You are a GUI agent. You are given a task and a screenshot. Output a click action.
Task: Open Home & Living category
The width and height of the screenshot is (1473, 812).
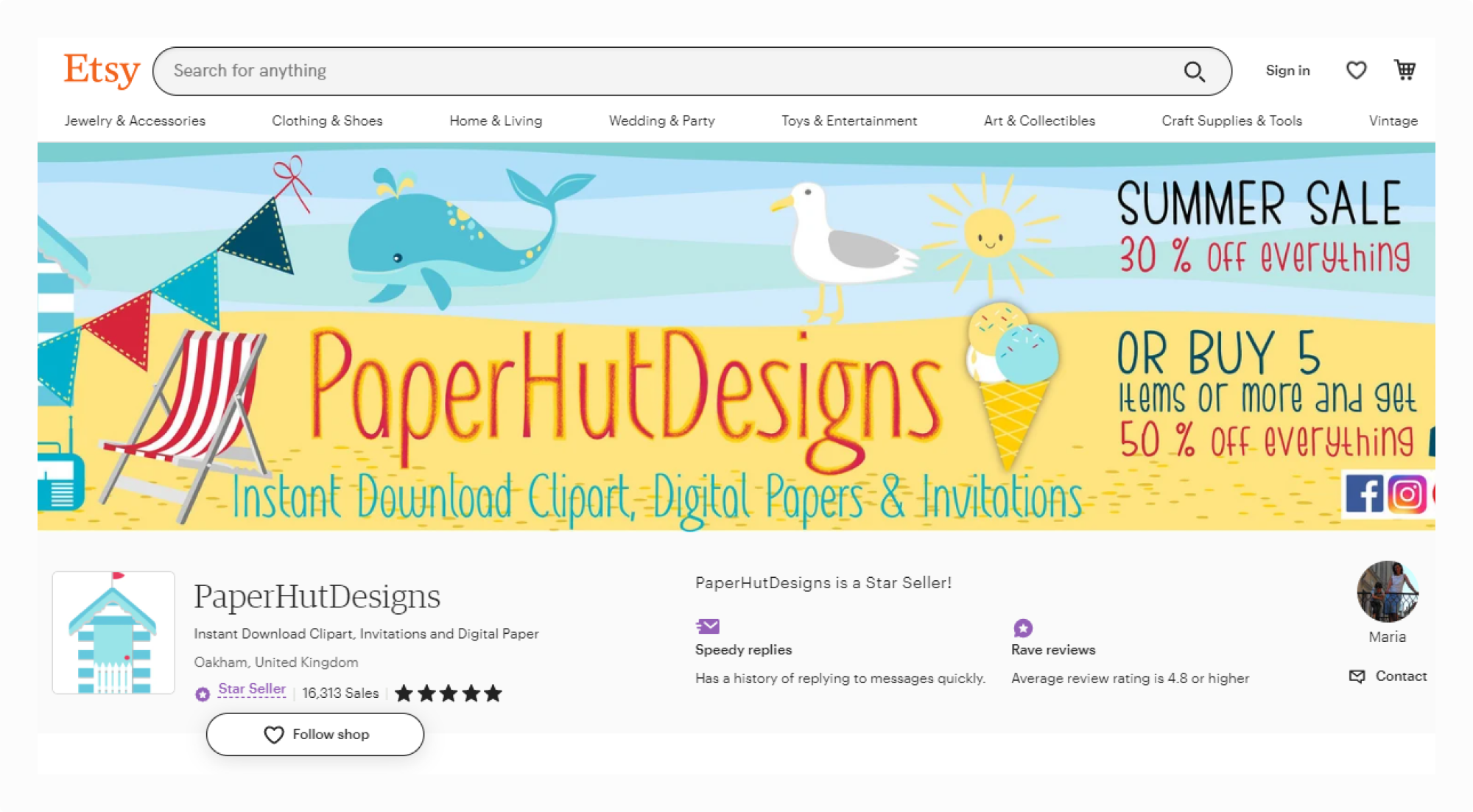coord(496,121)
